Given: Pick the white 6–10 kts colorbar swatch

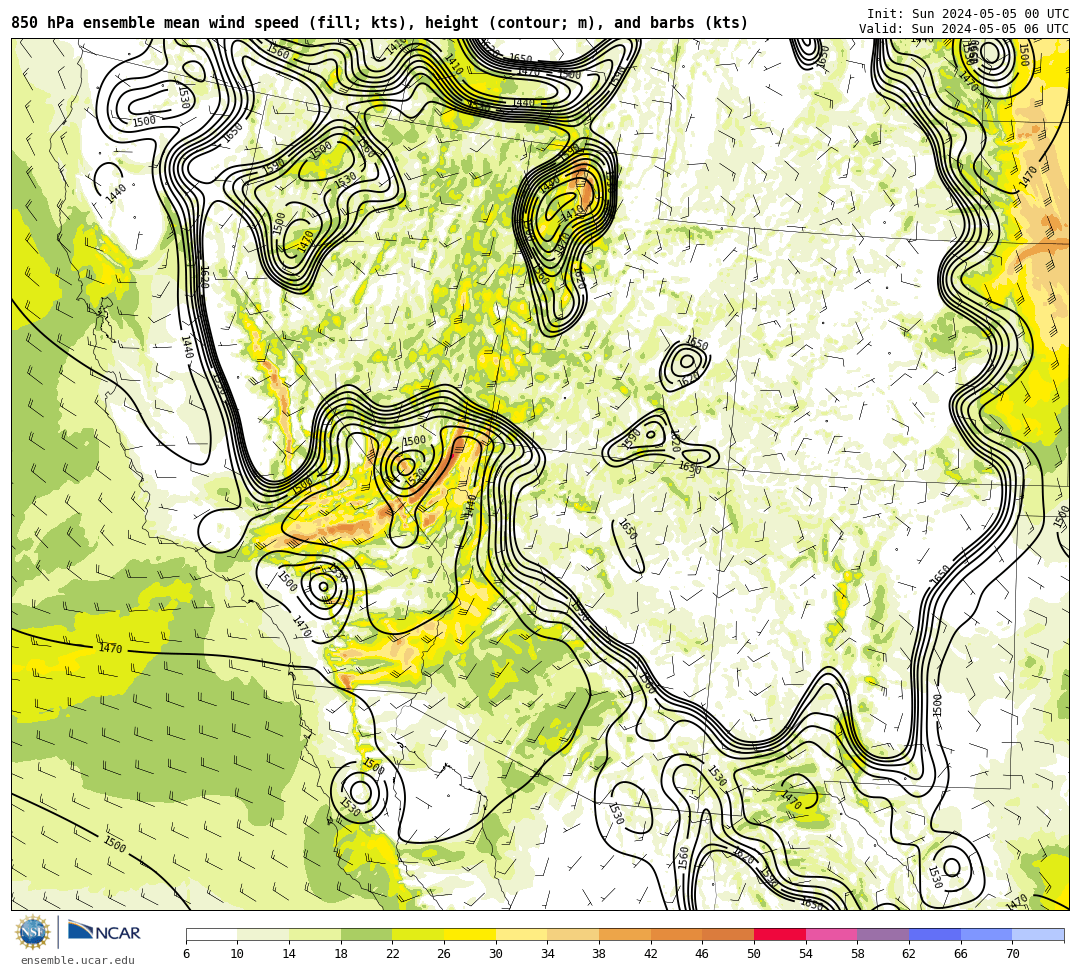Looking at the screenshot, I should (211, 934).
